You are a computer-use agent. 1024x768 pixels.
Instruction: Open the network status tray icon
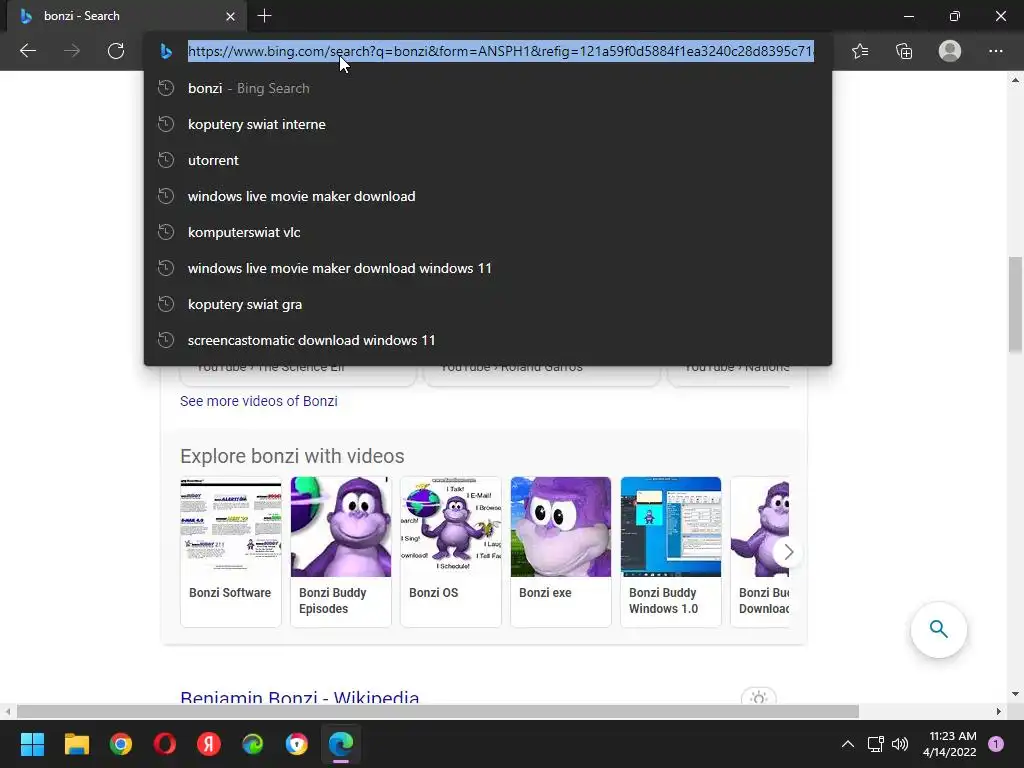tap(875, 744)
